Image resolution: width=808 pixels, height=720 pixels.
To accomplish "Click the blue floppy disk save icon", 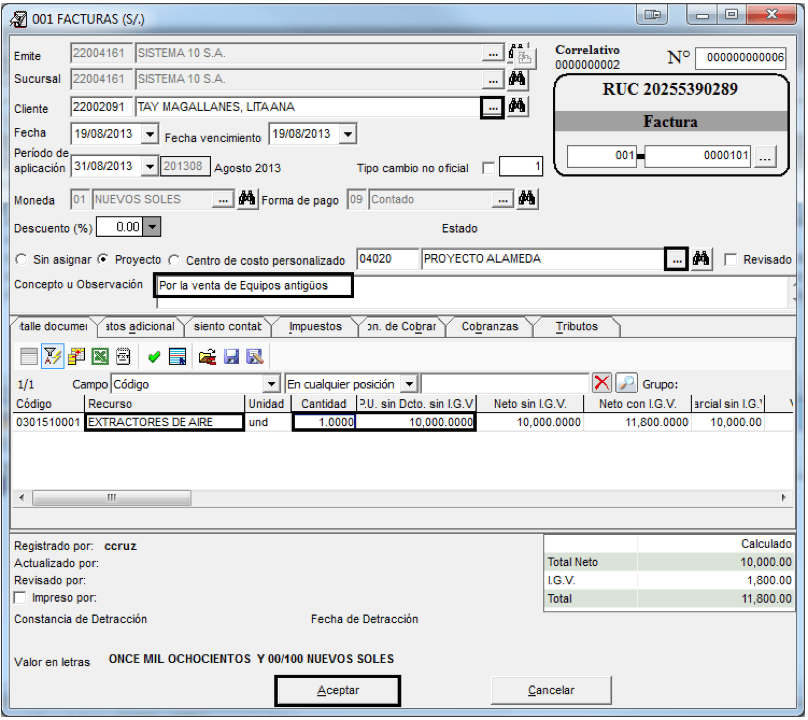I will (x=231, y=357).
